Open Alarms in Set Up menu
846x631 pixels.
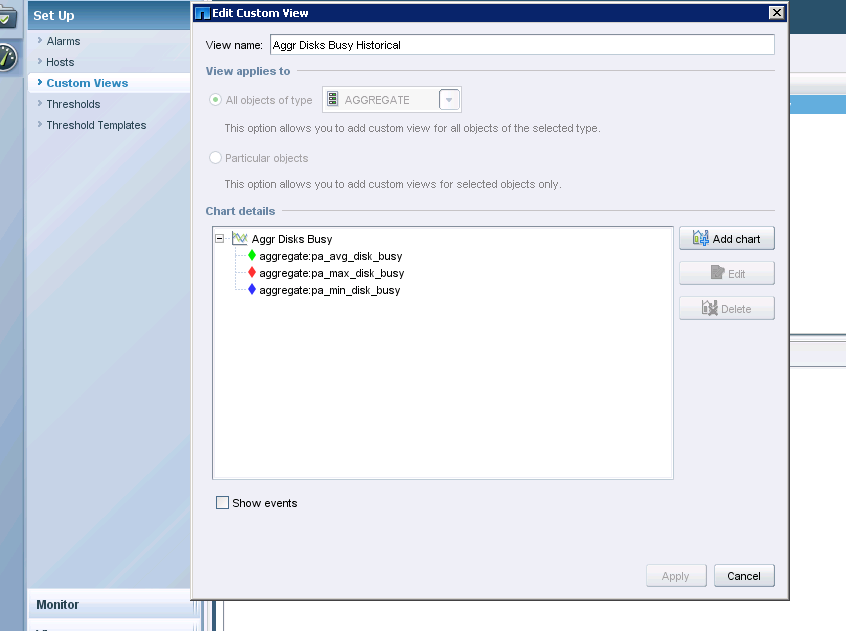63,41
